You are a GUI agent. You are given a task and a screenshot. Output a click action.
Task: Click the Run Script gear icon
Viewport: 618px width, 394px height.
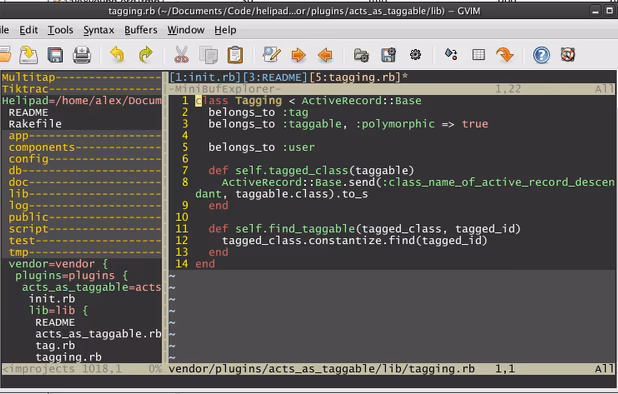[415, 54]
